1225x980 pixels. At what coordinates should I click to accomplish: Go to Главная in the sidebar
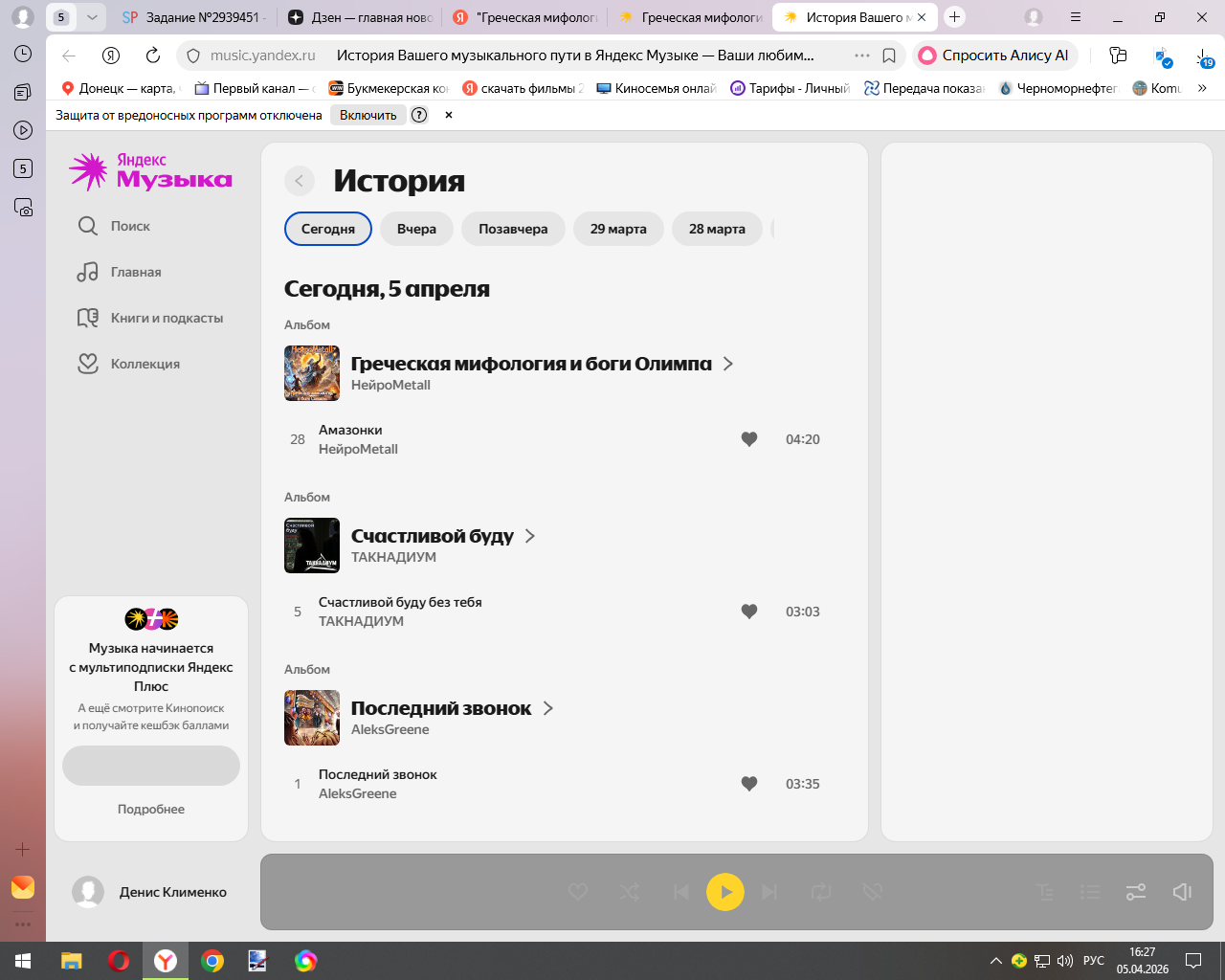tap(120, 272)
